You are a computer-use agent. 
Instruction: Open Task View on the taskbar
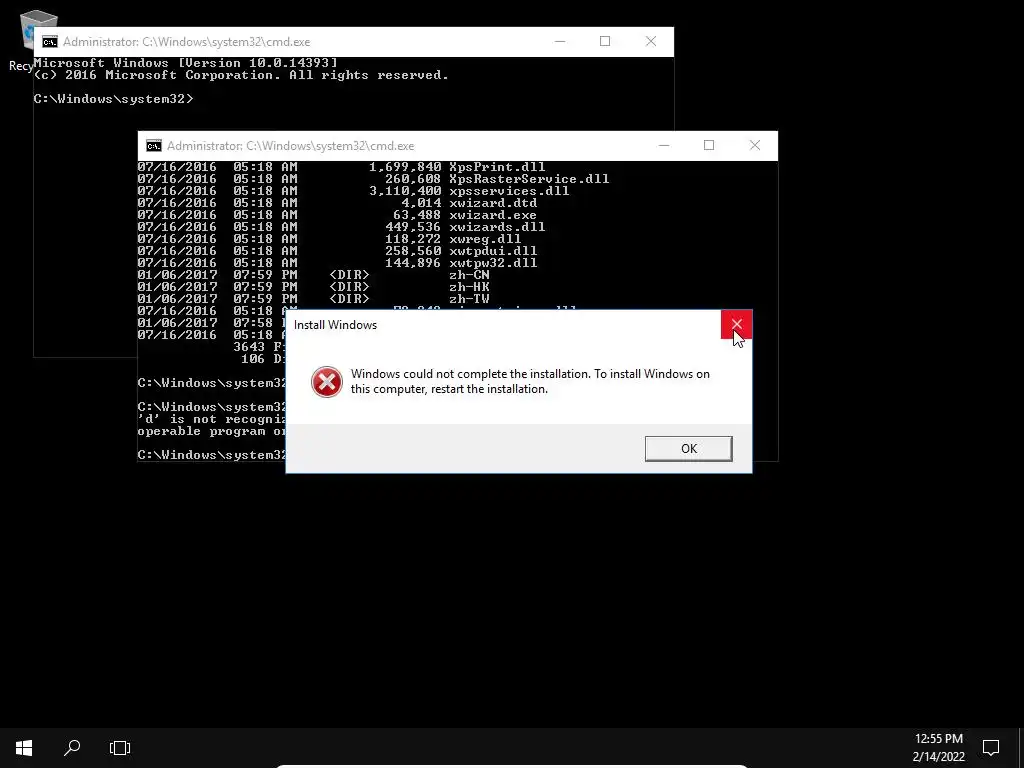point(120,748)
